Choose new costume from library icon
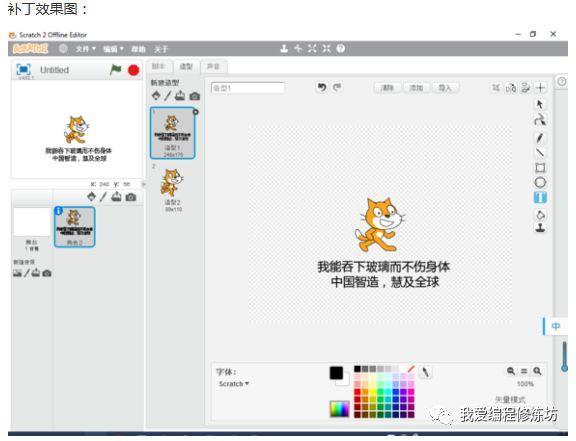Screen dimensions: 576x441 [x=156, y=96]
